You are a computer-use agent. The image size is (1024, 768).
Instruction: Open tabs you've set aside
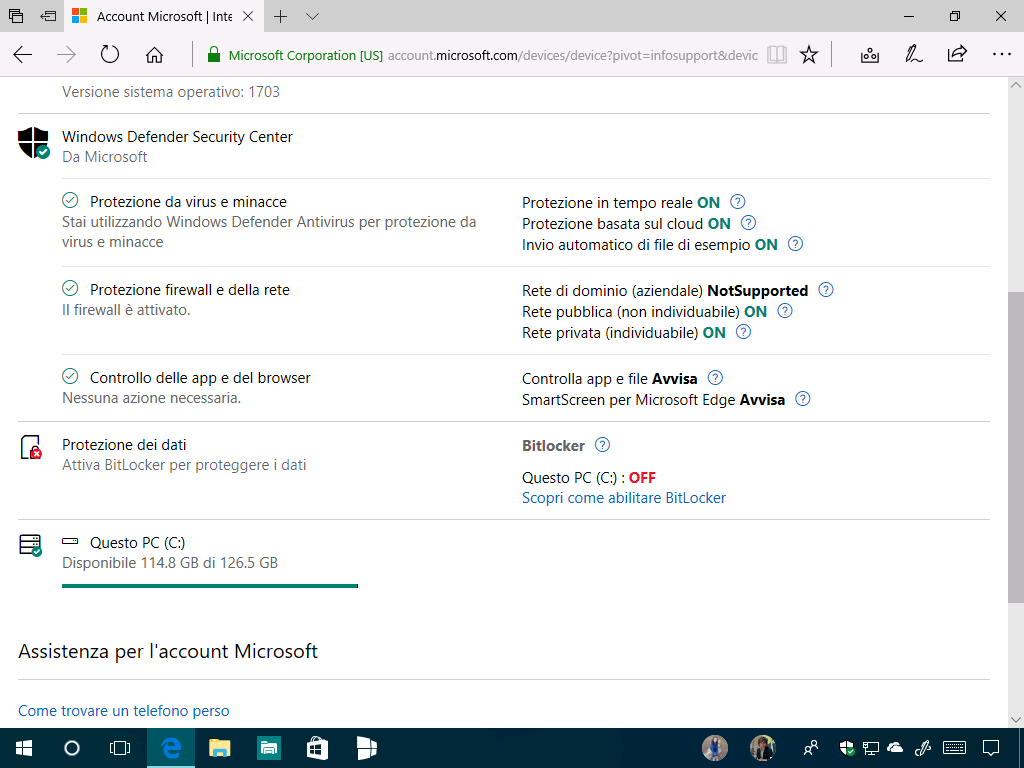point(16,16)
